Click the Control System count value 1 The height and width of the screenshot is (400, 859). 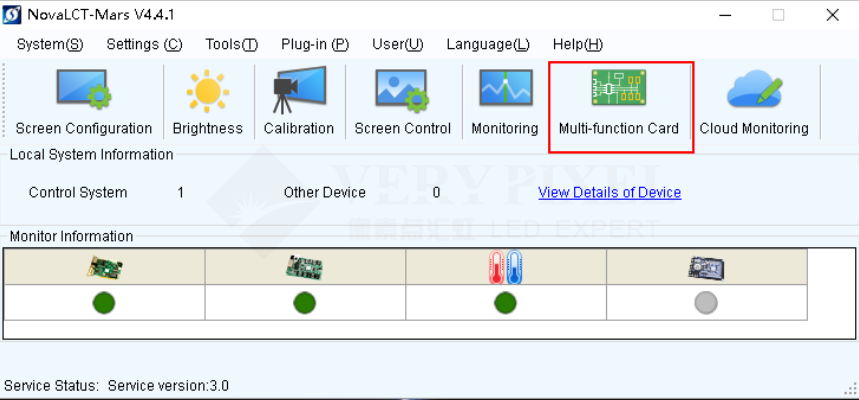click(x=180, y=192)
